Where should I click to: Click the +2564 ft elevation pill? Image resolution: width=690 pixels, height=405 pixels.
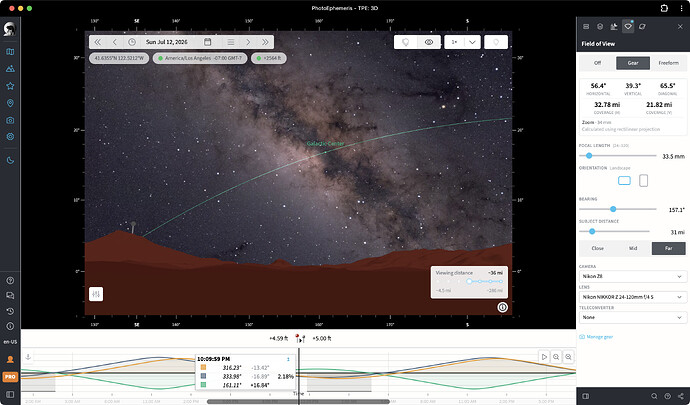[269, 58]
